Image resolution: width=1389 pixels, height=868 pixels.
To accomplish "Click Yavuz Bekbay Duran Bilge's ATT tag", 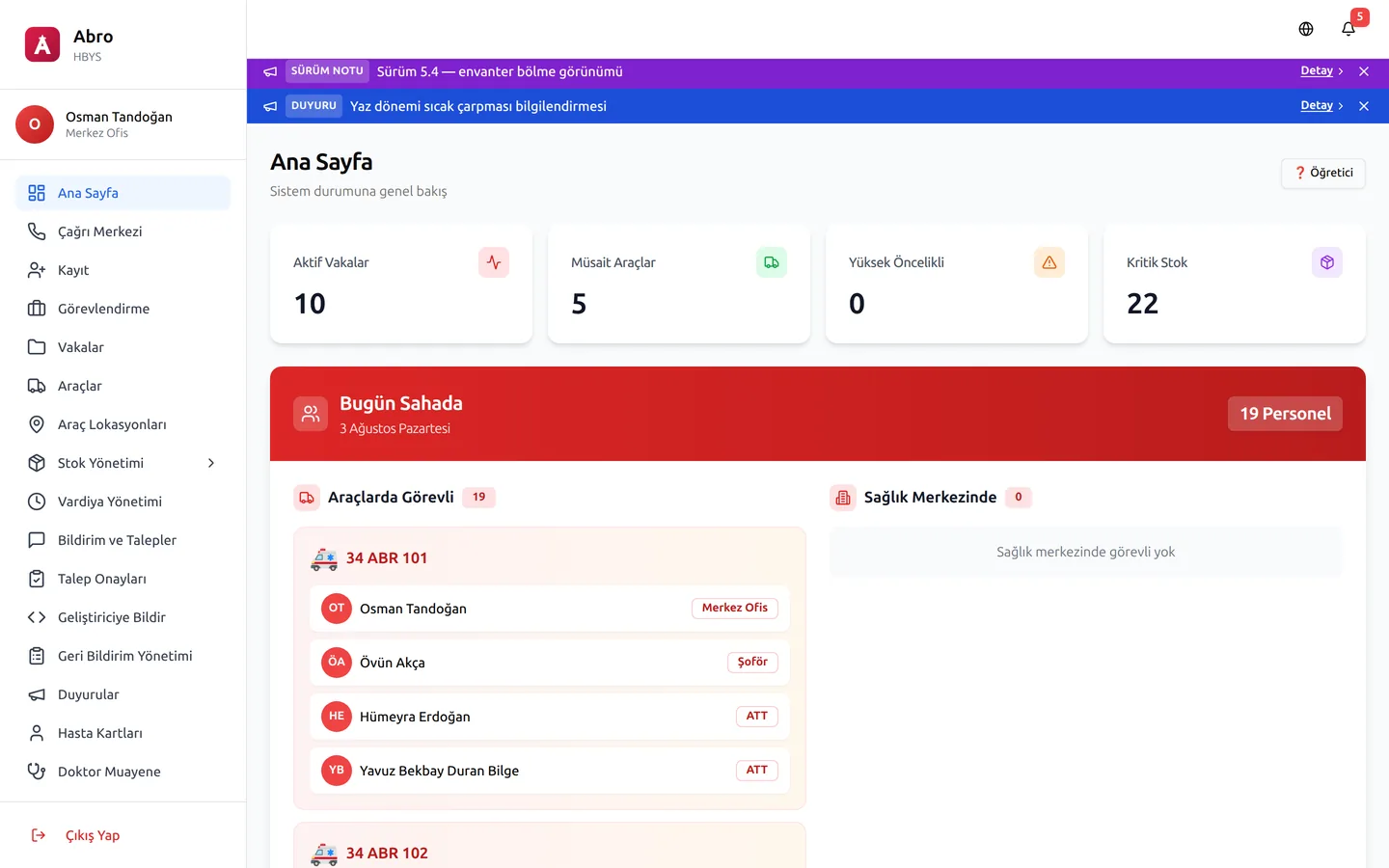I will point(757,770).
